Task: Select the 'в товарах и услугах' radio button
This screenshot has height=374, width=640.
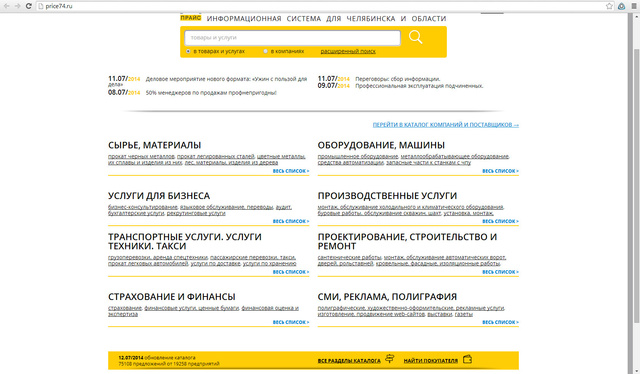Action: [x=188, y=51]
